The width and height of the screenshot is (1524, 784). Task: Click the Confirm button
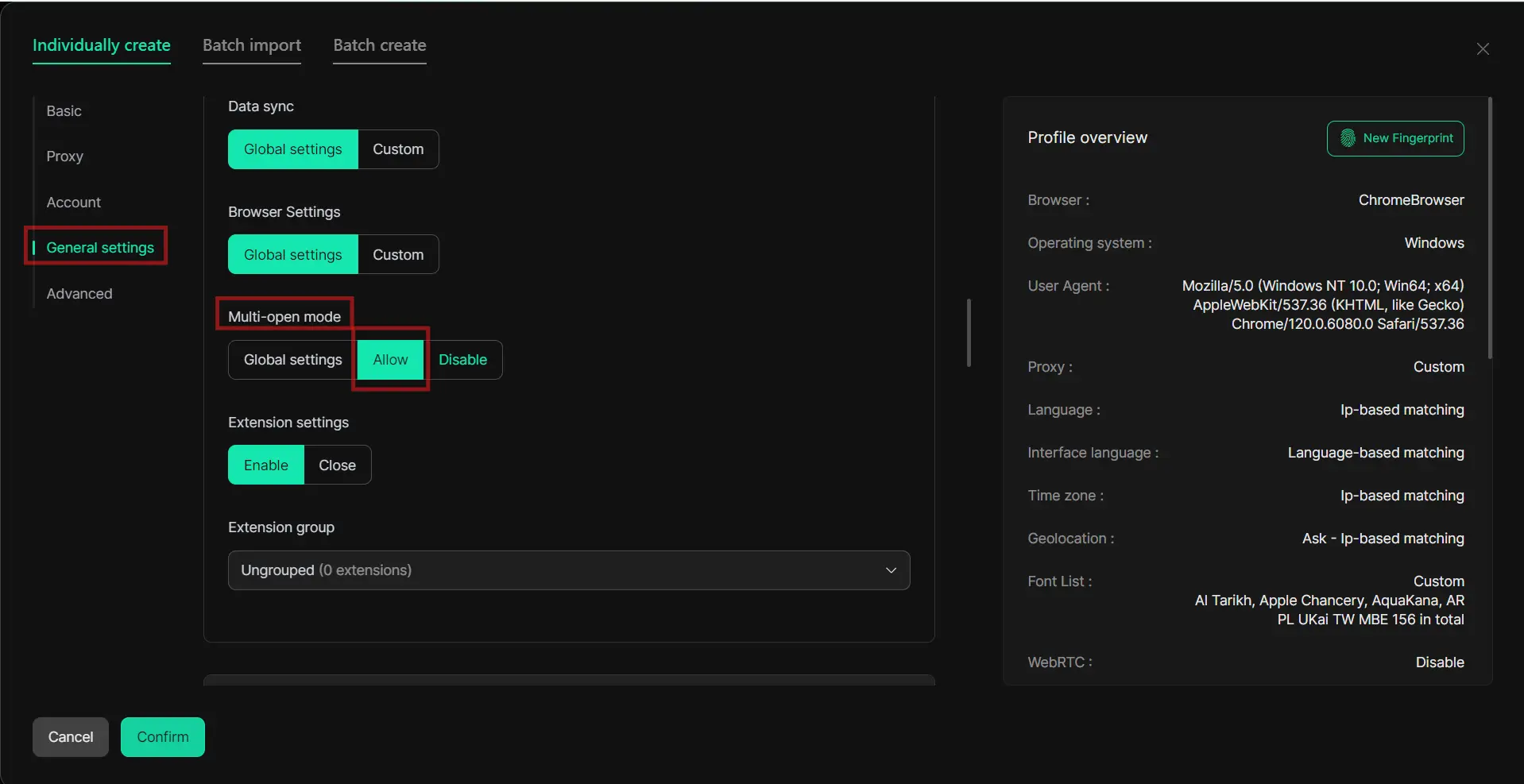(163, 737)
